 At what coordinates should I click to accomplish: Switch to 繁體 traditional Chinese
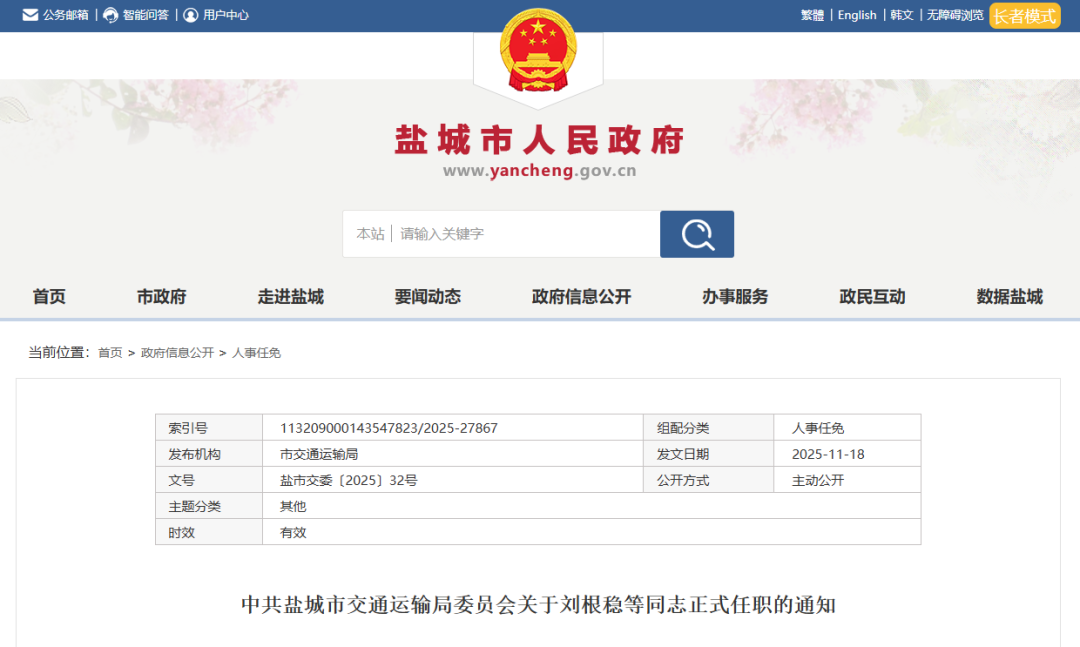812,15
